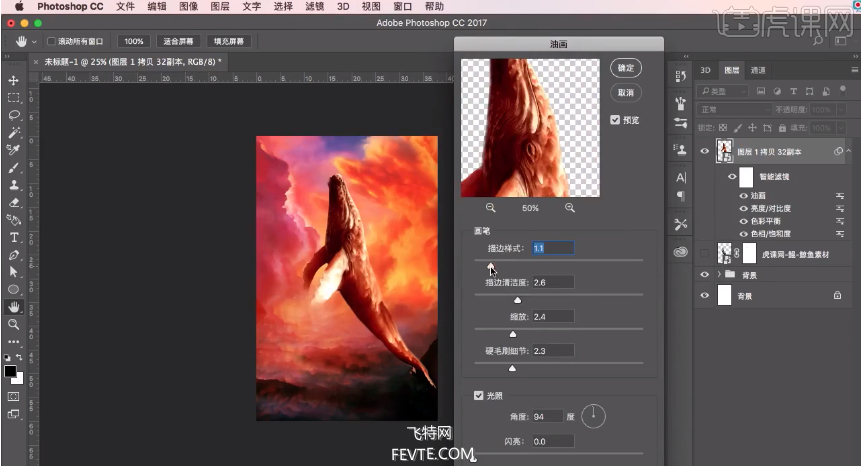Image resolution: width=861 pixels, height=466 pixels.
Task: Select the Zoom tool in toolbar
Action: click(x=14, y=324)
